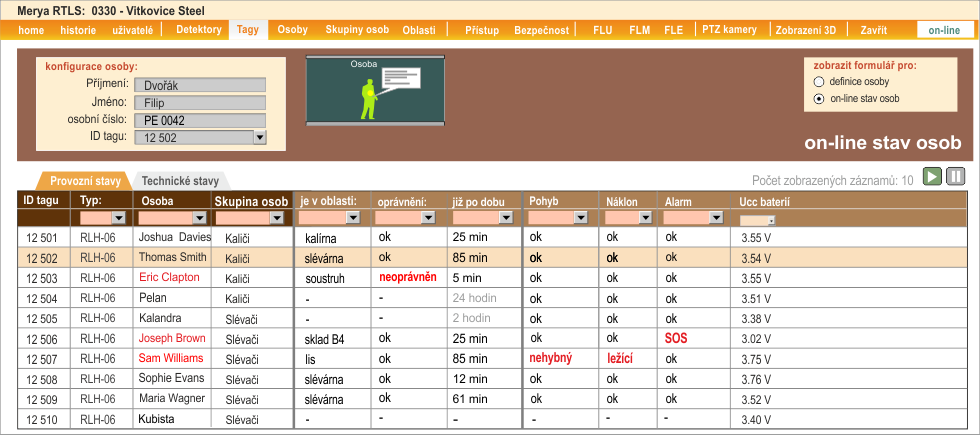Image resolution: width=980 pixels, height=435 pixels.
Task: Open the FLM menu item
Action: [639, 30]
